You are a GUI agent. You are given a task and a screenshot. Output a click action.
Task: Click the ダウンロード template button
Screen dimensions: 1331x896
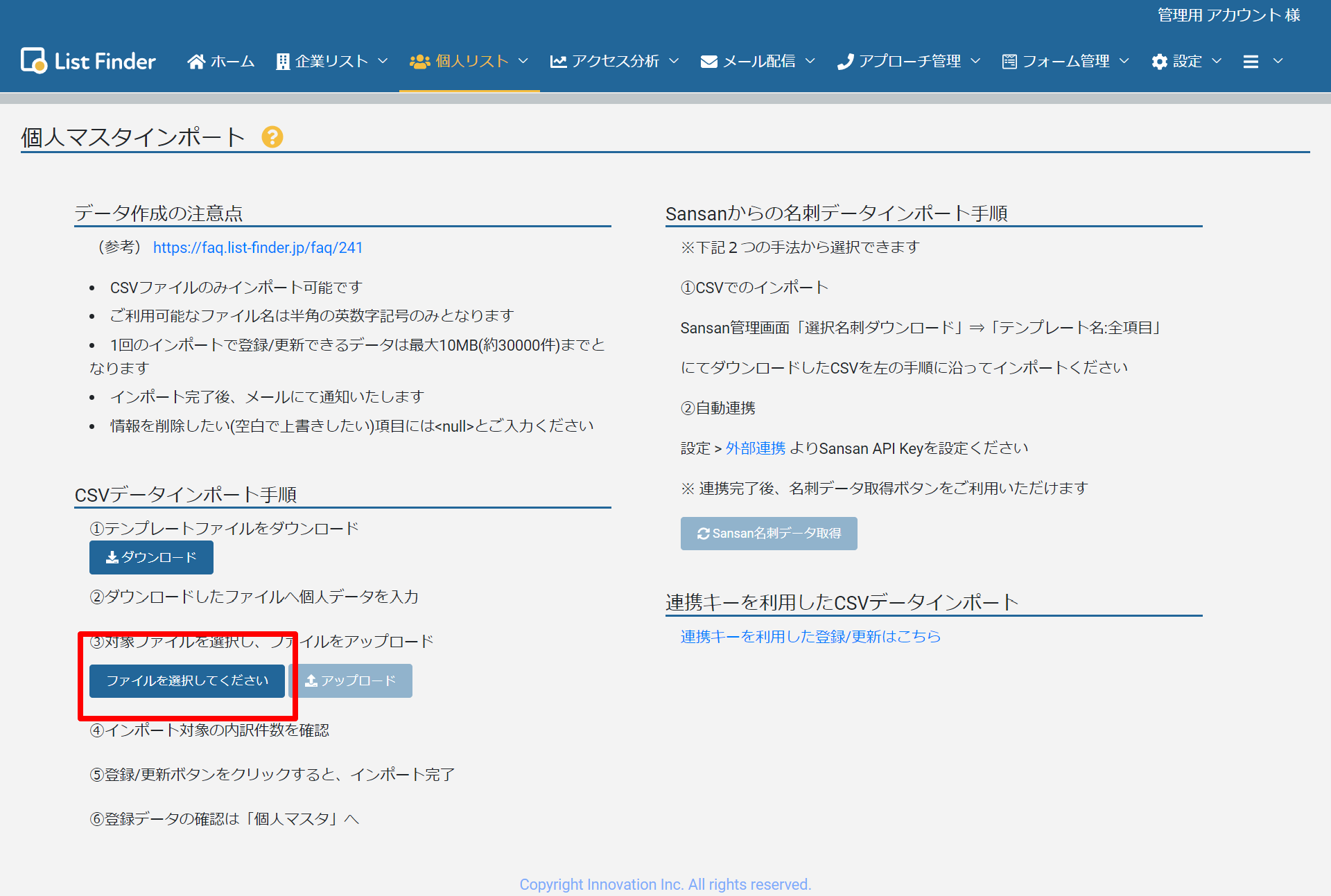[x=151, y=558]
